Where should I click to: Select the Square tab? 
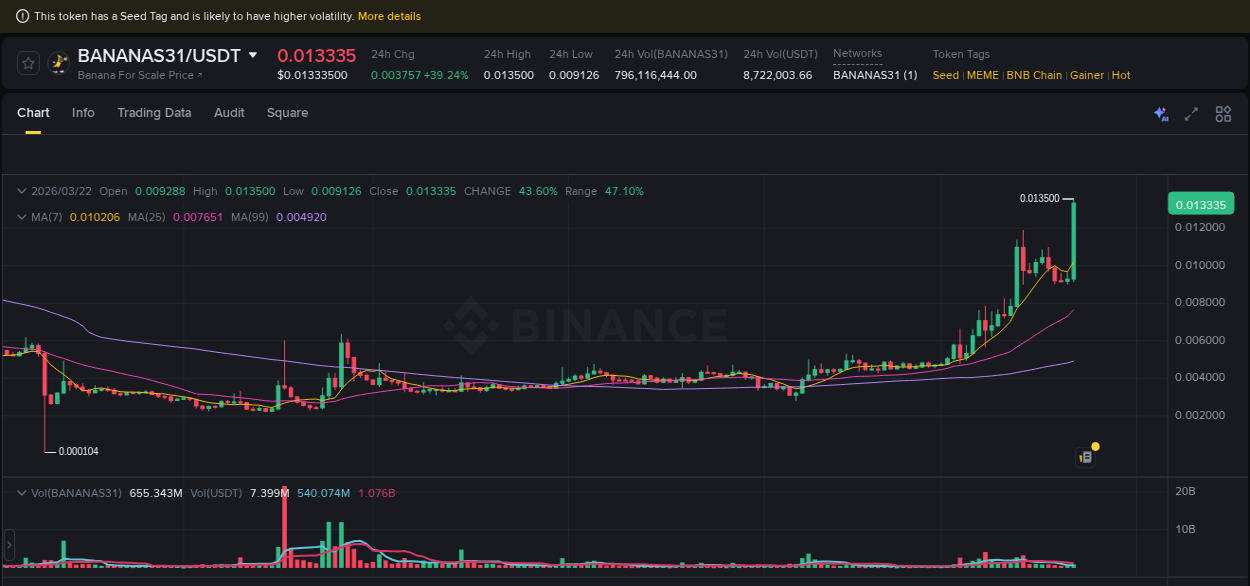(x=287, y=113)
